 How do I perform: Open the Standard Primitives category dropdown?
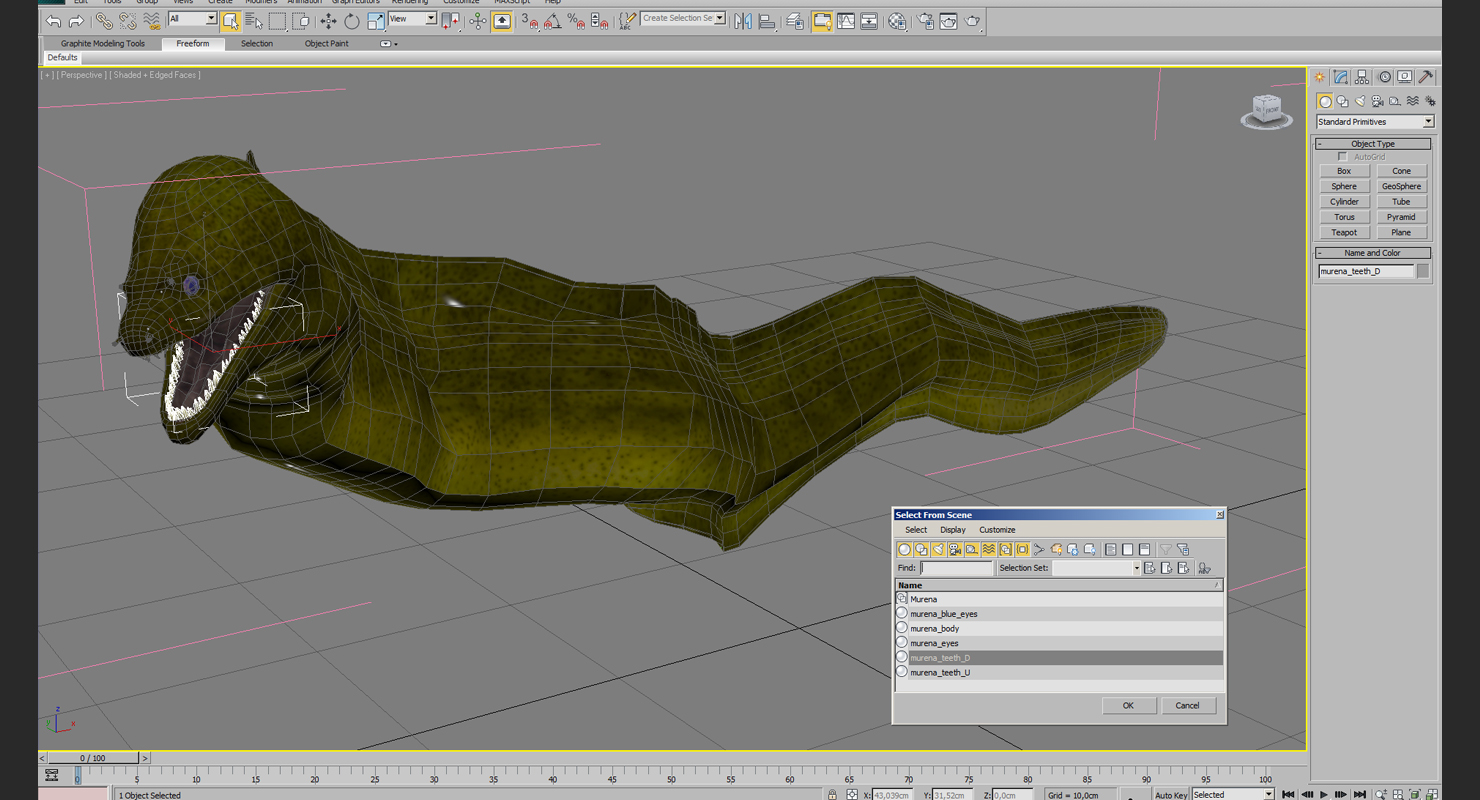click(x=1375, y=122)
